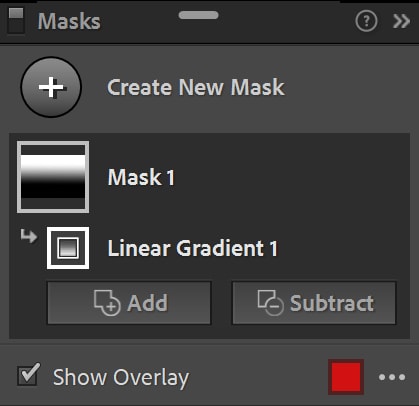Click the Masks panel drag handle

199,15
